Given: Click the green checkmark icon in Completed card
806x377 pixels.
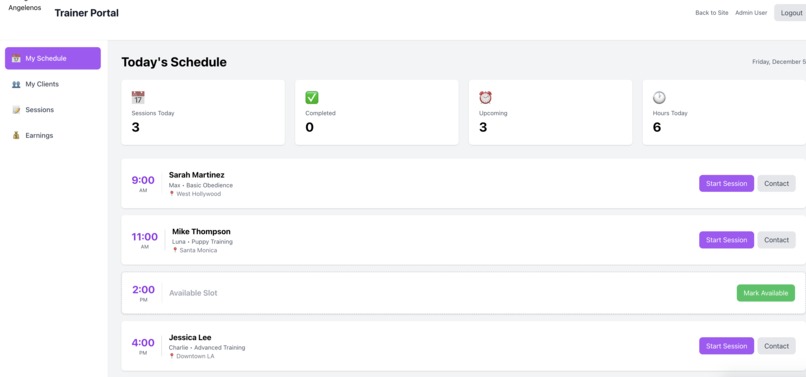Looking at the screenshot, I should click(x=312, y=97).
